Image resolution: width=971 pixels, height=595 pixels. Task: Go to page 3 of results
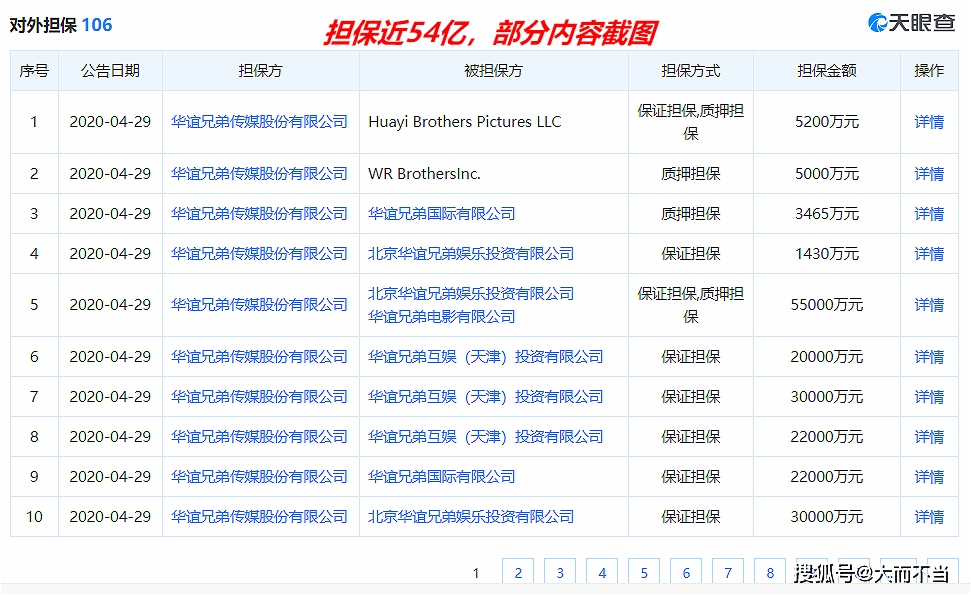560,572
